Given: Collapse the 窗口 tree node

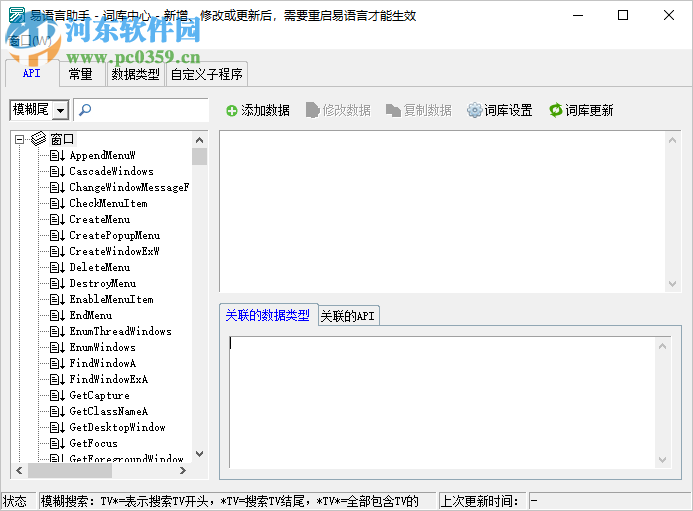Looking at the screenshot, I should pos(19,140).
